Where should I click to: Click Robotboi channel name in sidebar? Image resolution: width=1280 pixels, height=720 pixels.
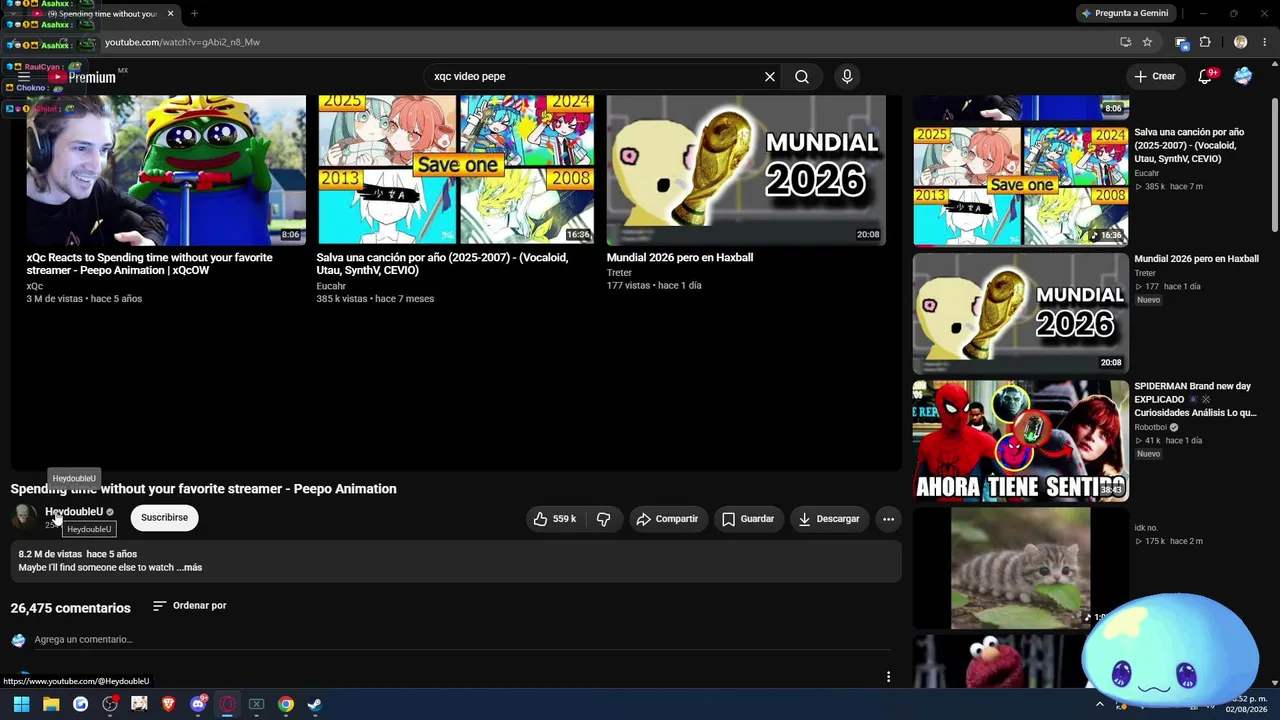pyautogui.click(x=1153, y=427)
